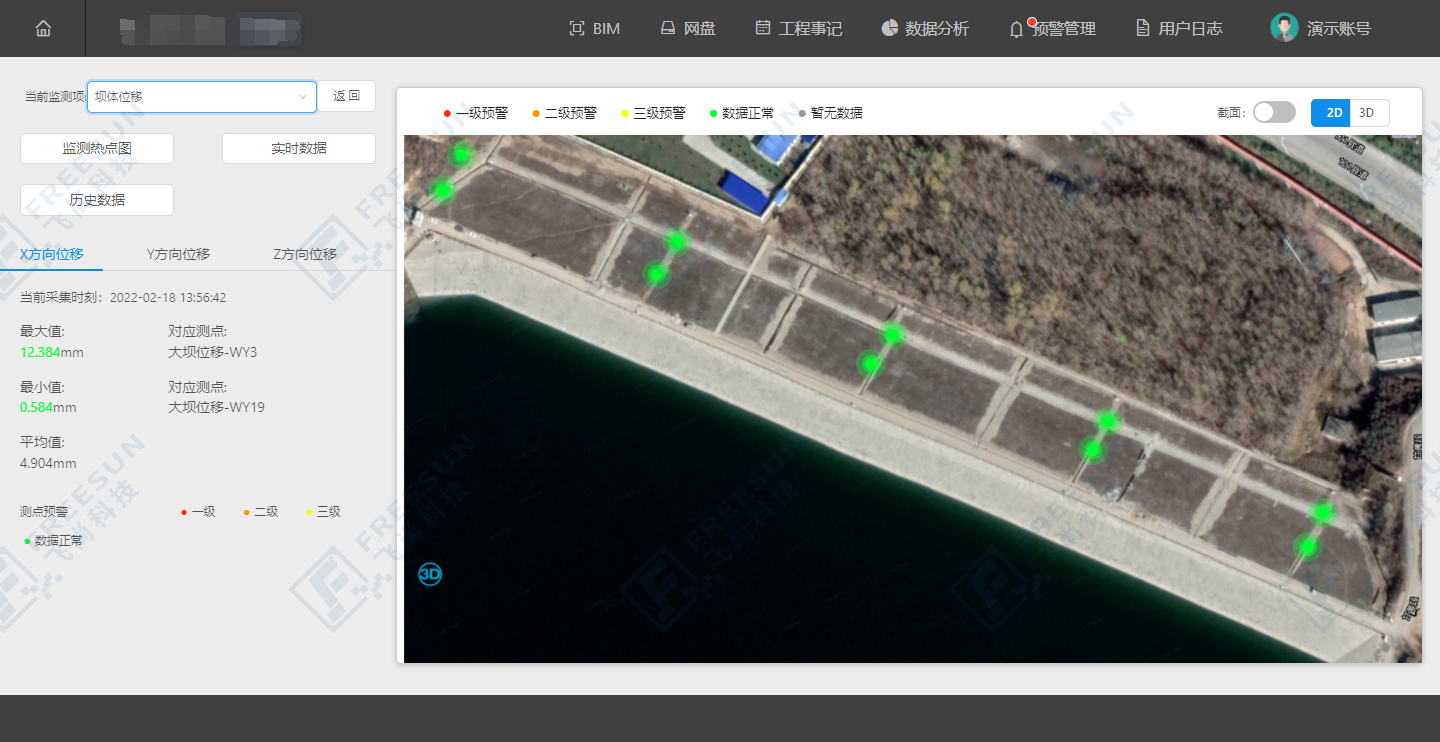Image resolution: width=1440 pixels, height=742 pixels.
Task: Select the Y方向位移 tab
Action: (178, 254)
